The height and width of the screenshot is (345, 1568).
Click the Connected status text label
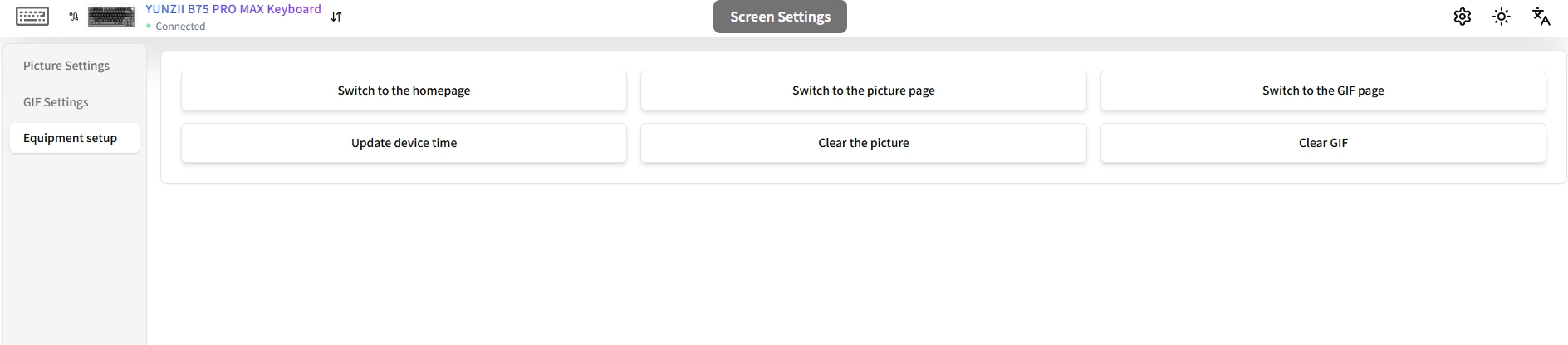click(180, 27)
